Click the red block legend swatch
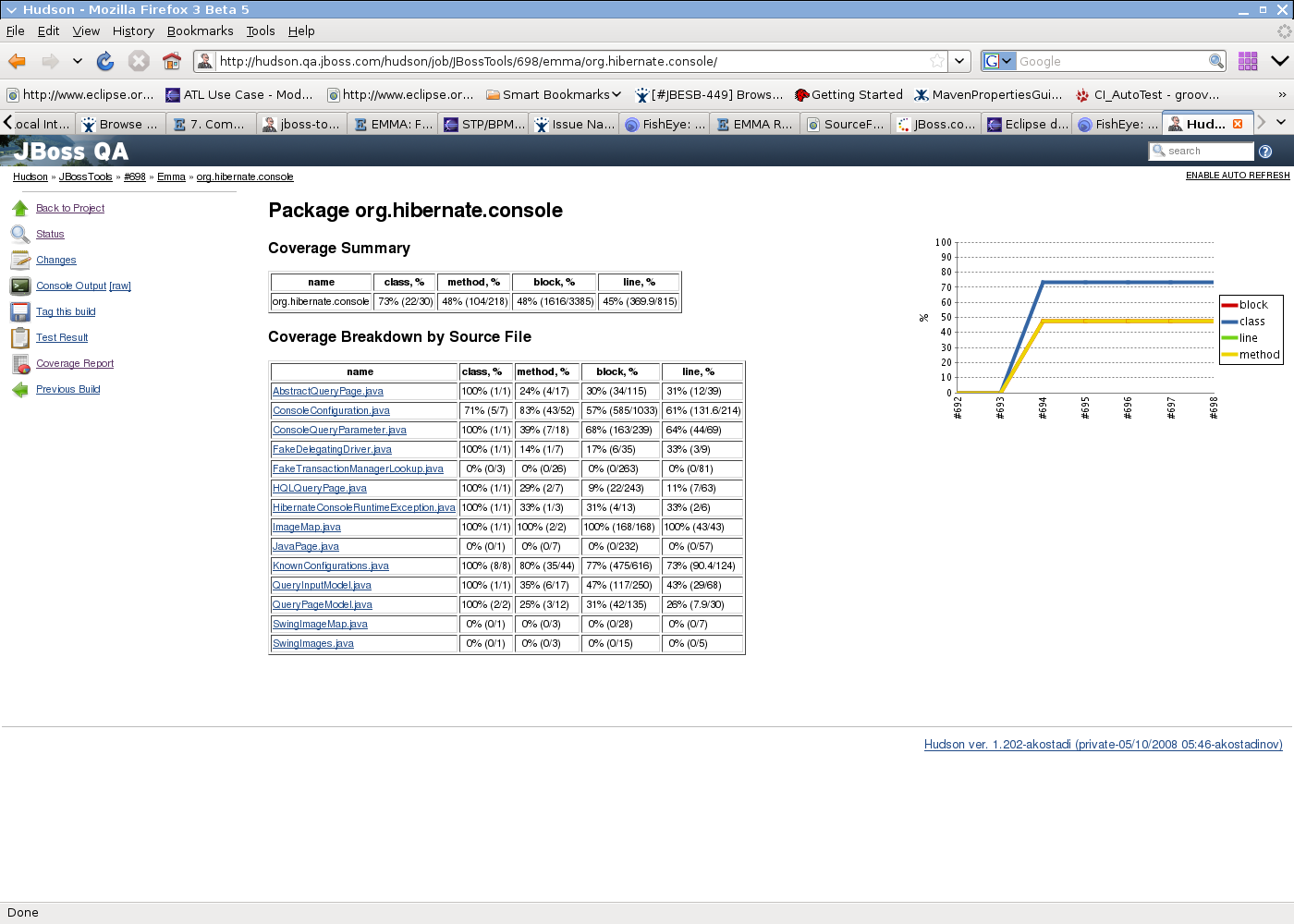 tap(1229, 305)
